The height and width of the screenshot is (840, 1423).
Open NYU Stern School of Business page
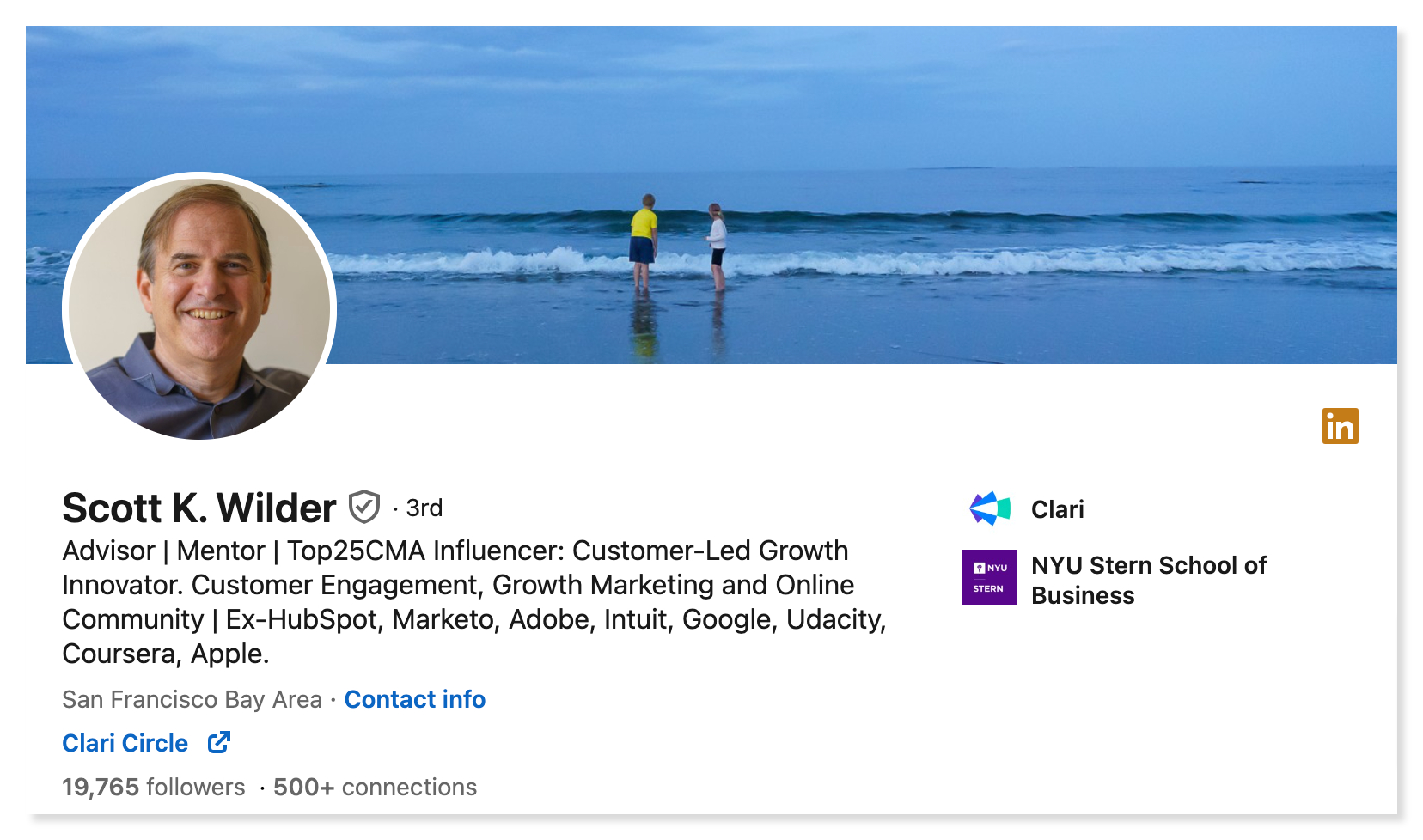(x=1149, y=580)
